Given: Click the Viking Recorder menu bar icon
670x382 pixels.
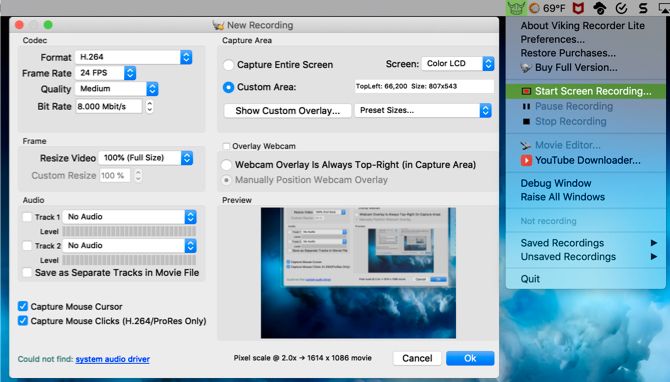Looking at the screenshot, I should (x=516, y=8).
